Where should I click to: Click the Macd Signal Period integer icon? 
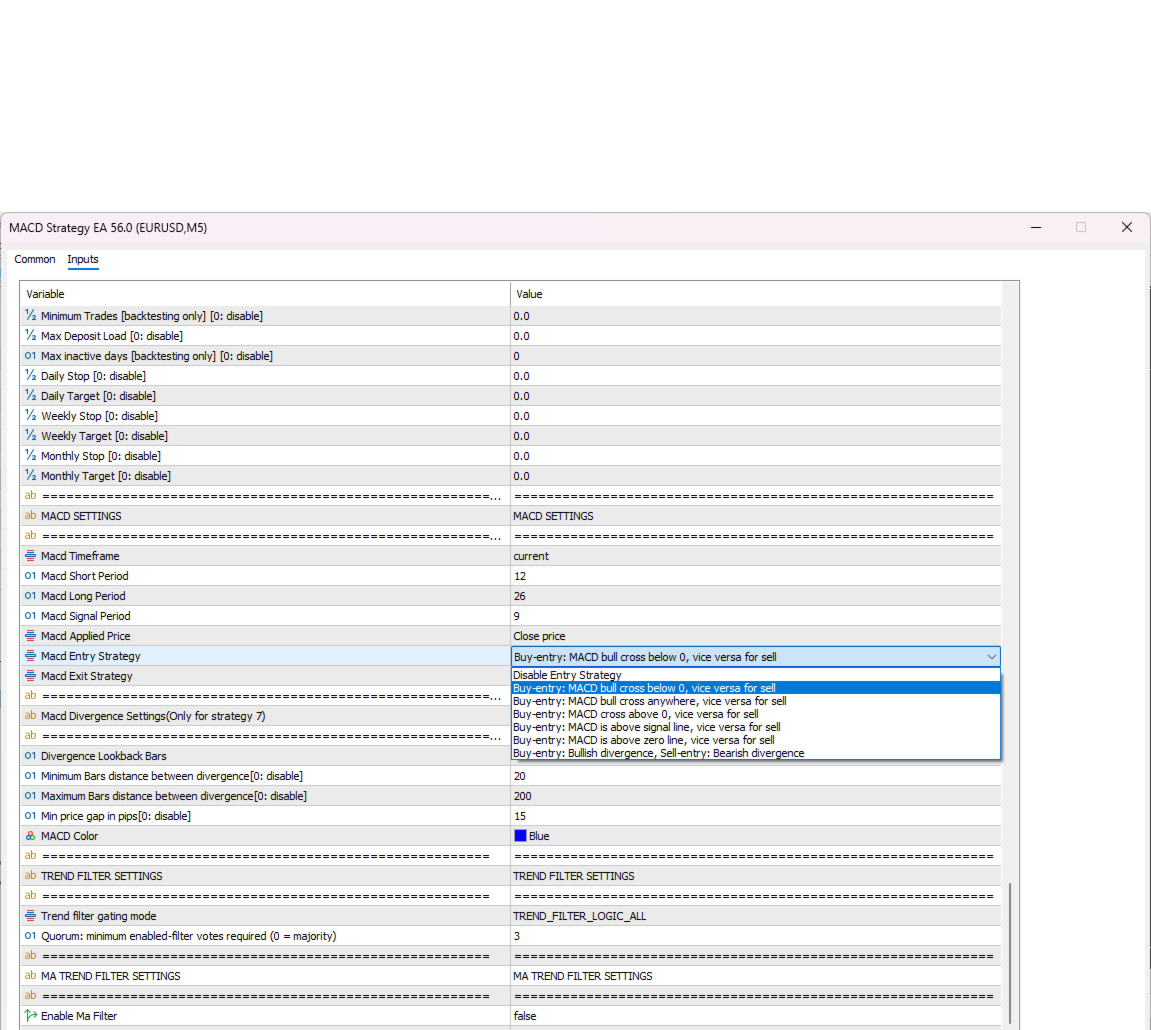30,615
